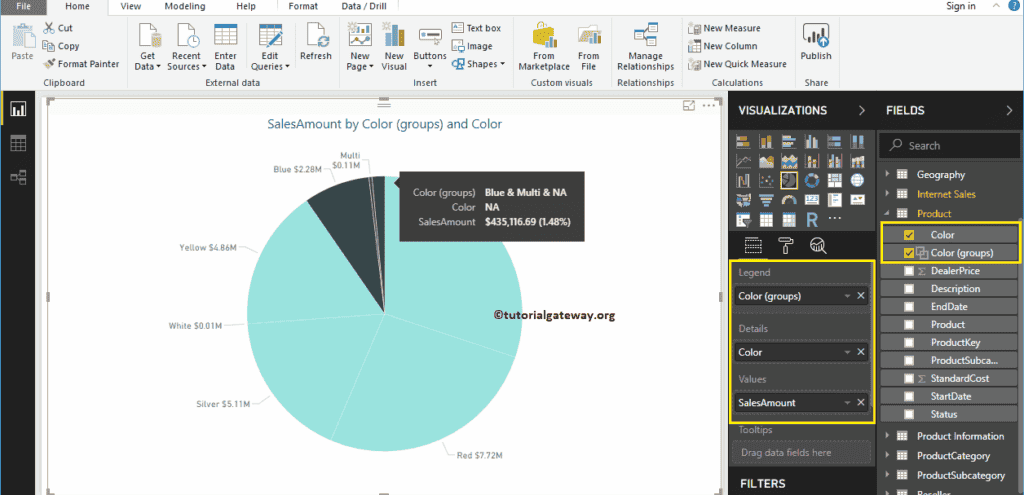1024x495 pixels.
Task: Choose the Clustered column chart visual
Action: point(812,142)
